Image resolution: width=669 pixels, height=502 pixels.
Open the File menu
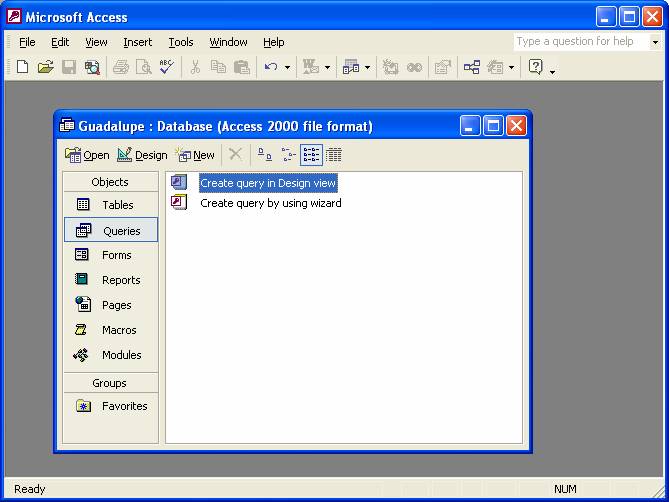(27, 42)
